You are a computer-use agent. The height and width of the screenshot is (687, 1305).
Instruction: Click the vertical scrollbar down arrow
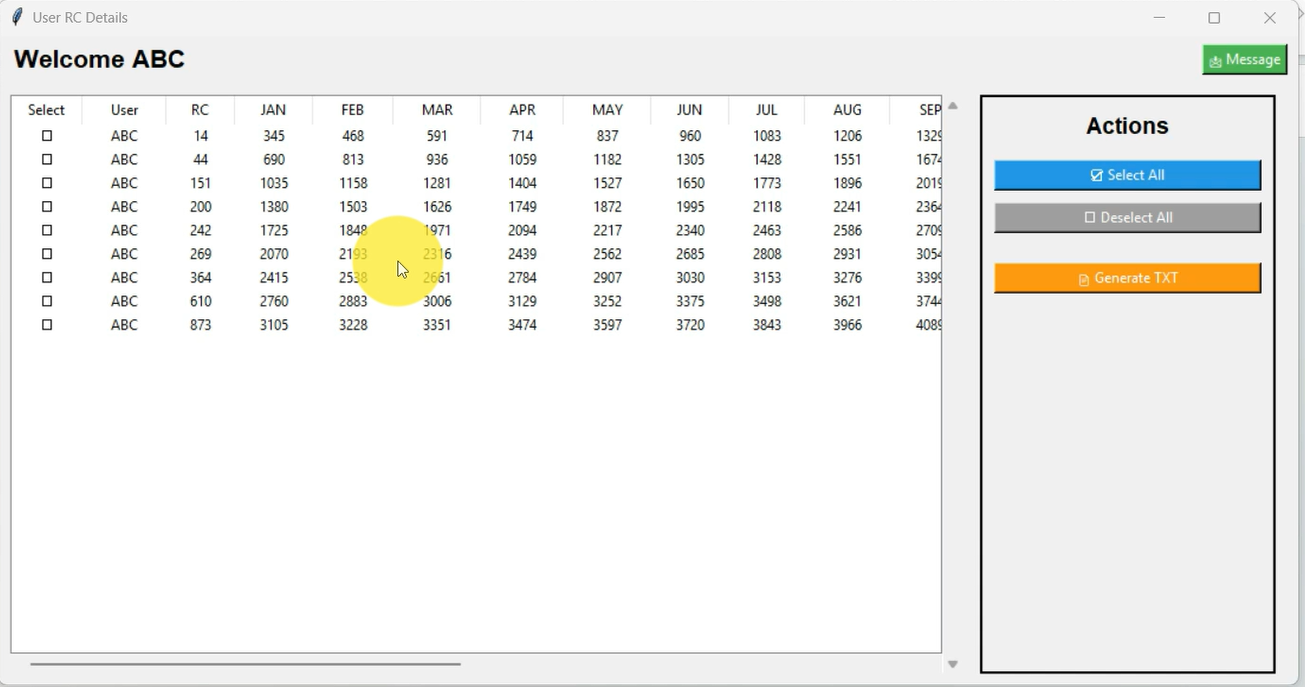tap(953, 664)
